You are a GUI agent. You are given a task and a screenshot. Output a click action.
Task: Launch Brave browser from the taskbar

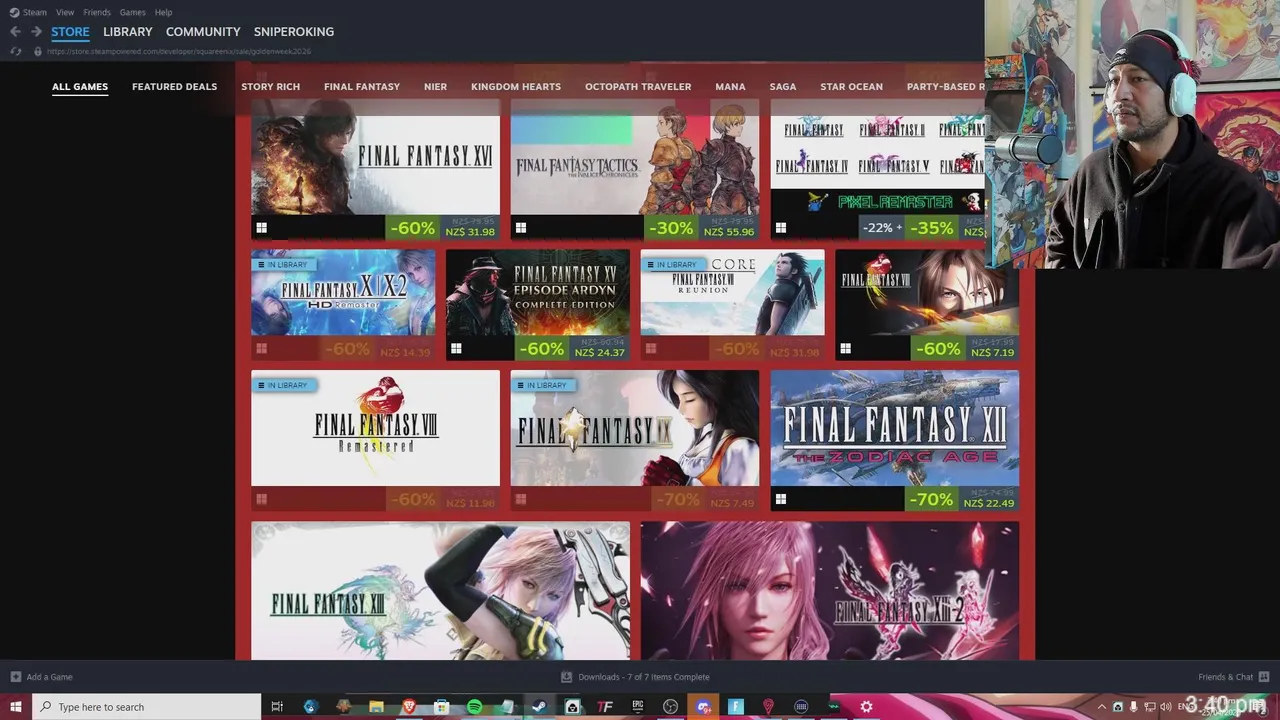pos(409,707)
